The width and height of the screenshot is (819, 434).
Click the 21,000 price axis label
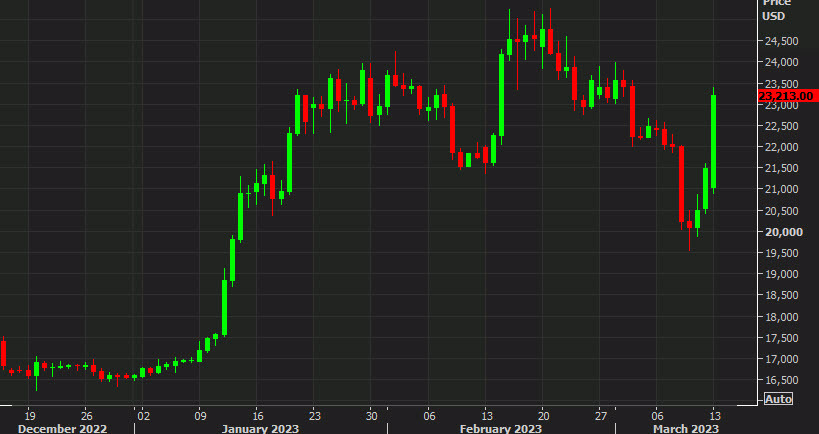pyautogui.click(x=780, y=189)
